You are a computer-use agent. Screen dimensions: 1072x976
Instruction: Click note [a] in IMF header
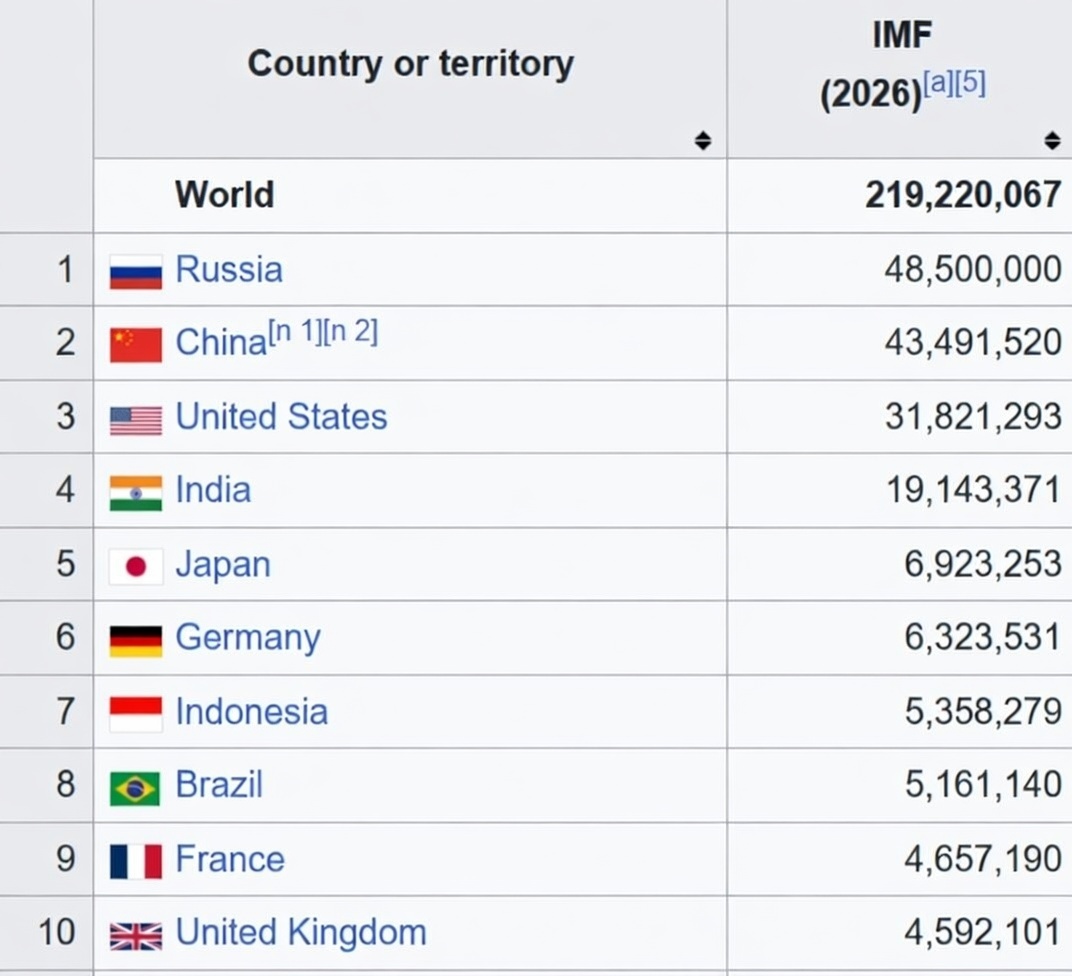[938, 83]
